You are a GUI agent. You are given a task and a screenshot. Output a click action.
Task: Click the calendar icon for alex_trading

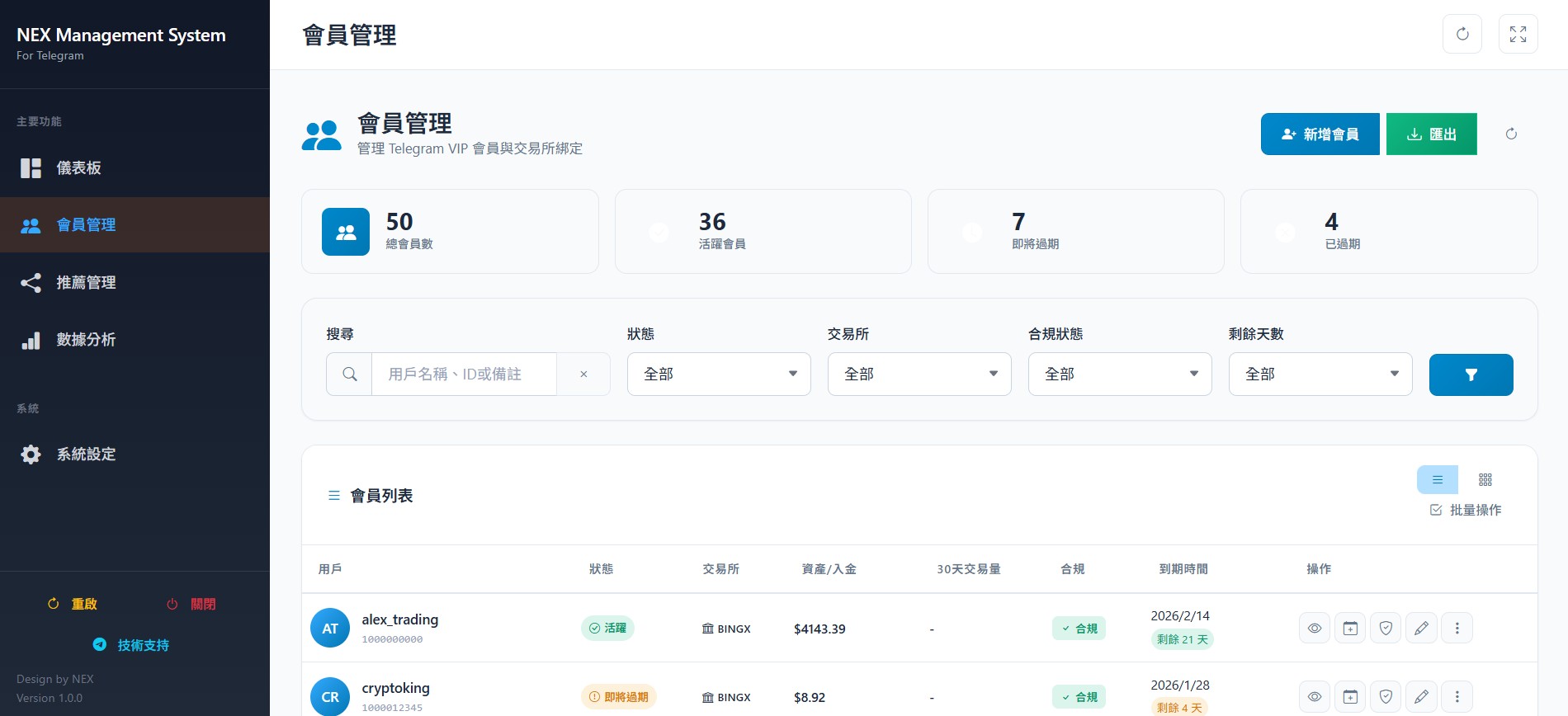pyautogui.click(x=1350, y=629)
